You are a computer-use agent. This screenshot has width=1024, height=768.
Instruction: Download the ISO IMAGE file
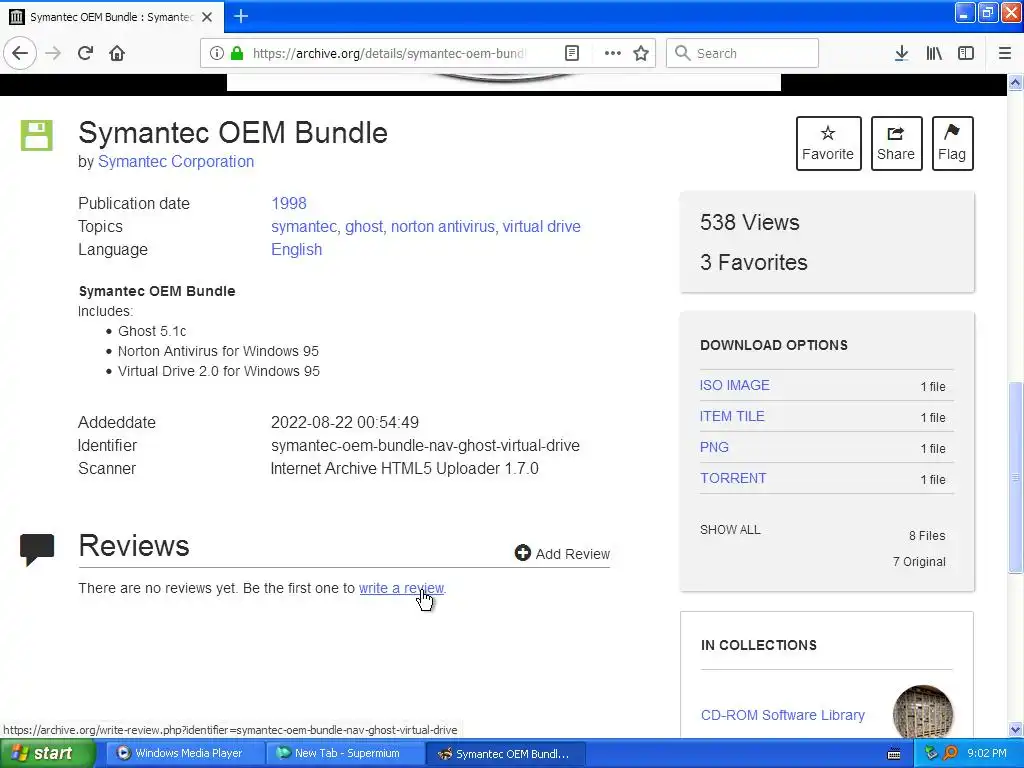click(735, 385)
